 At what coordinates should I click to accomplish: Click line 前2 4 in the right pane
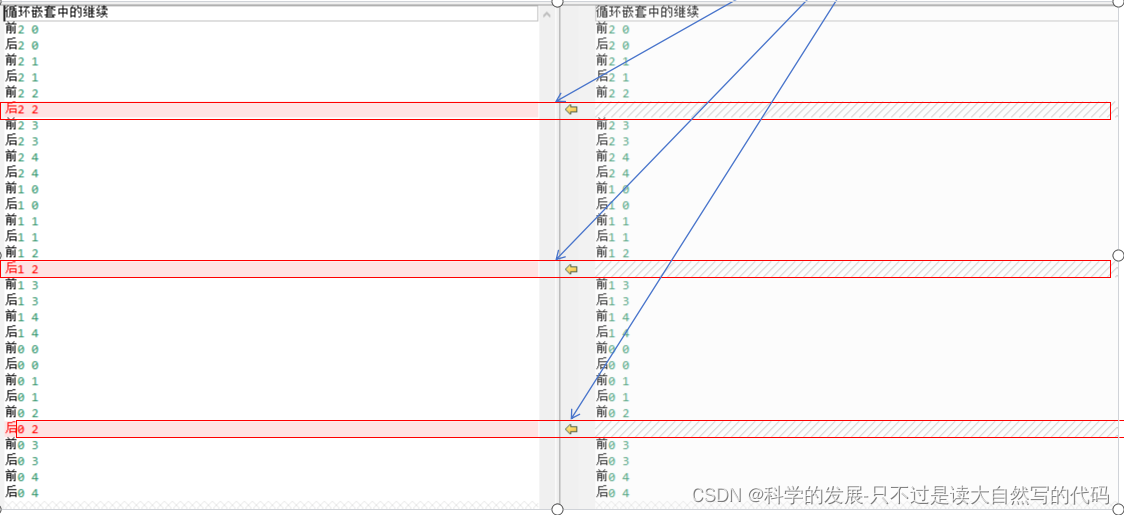coord(613,157)
